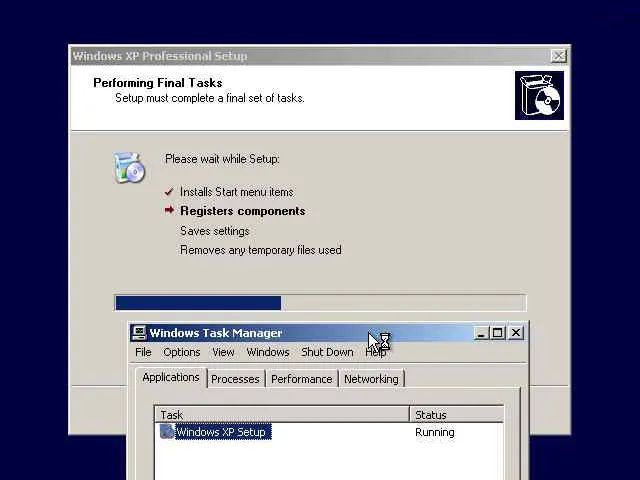The image size is (640, 480).
Task: Click the Performing Final Tasks heading
Action: [x=158, y=83]
